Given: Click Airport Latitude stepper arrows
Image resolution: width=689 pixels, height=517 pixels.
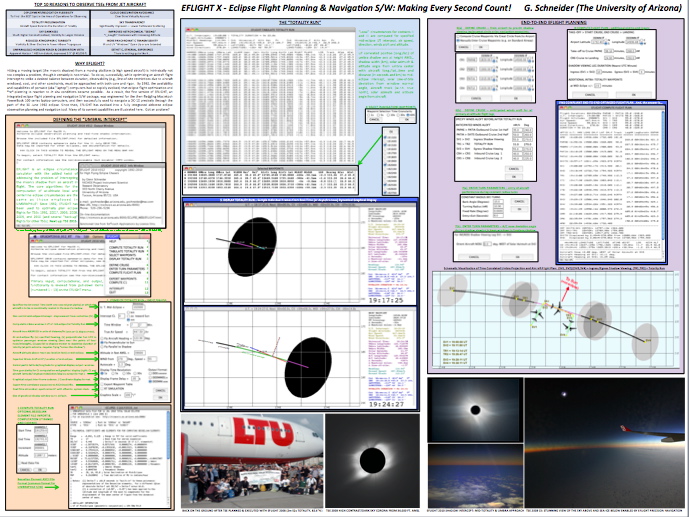Looking at the screenshot, I should tap(606, 42).
